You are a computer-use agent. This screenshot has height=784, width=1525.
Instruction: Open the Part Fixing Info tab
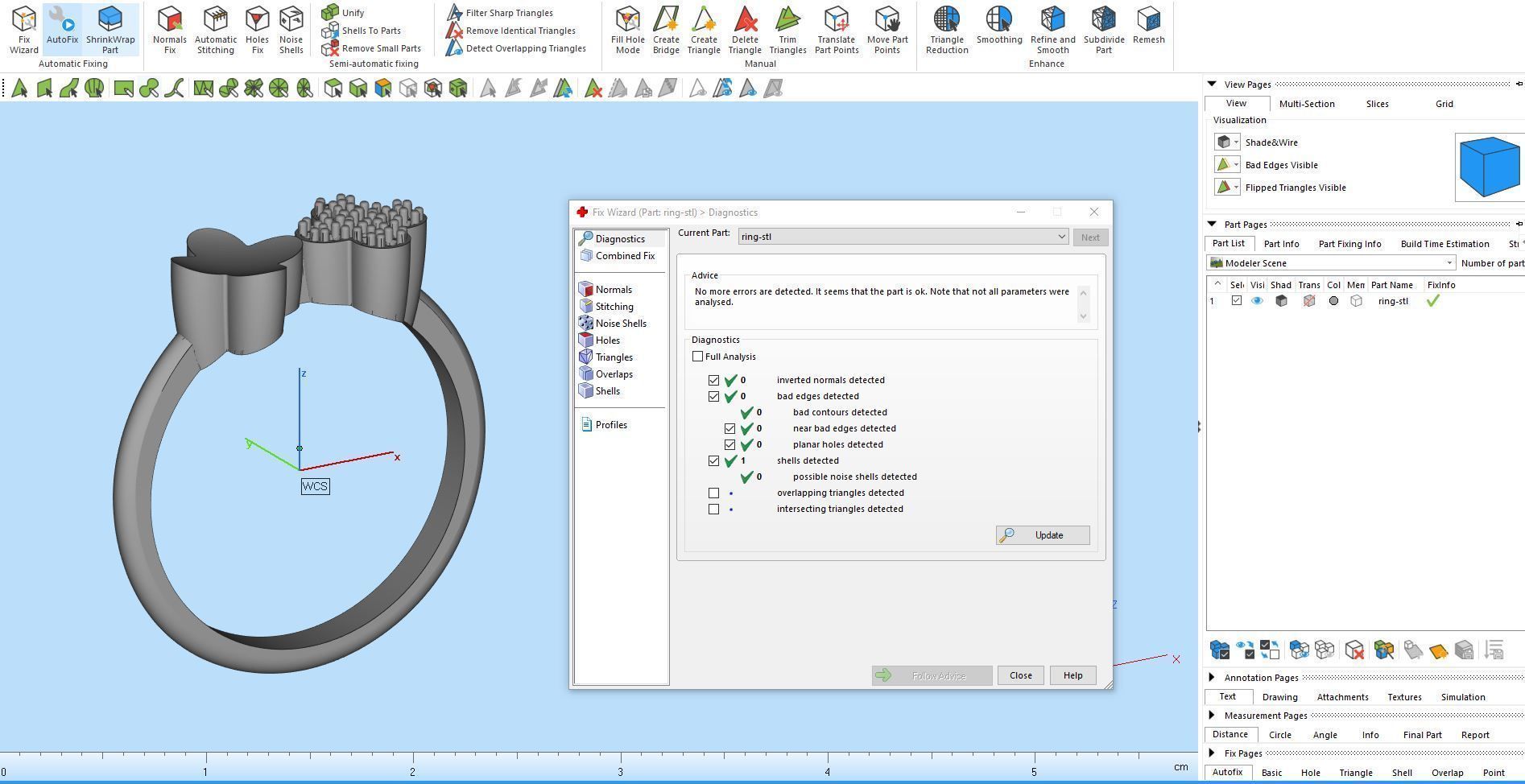click(1349, 244)
